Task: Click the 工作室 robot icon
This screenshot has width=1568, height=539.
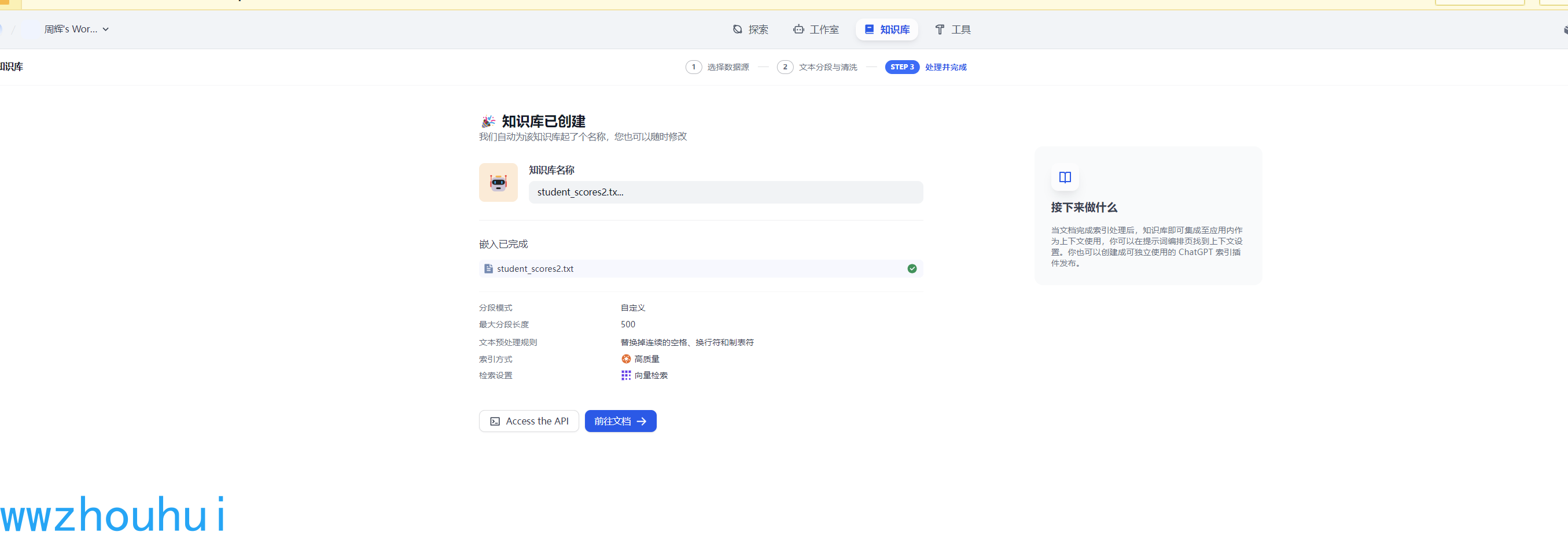Action: click(798, 29)
